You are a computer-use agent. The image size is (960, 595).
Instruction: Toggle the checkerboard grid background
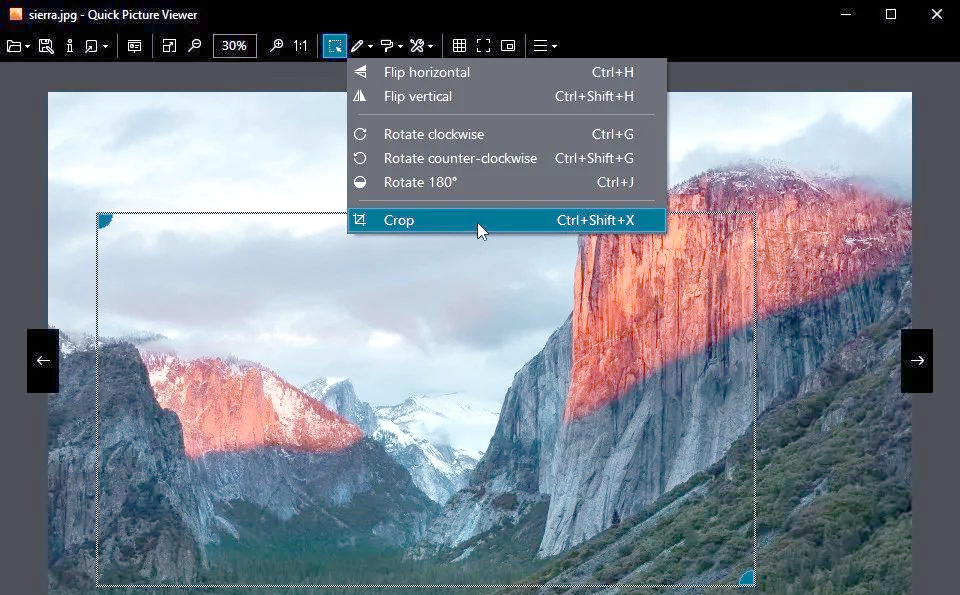point(459,46)
